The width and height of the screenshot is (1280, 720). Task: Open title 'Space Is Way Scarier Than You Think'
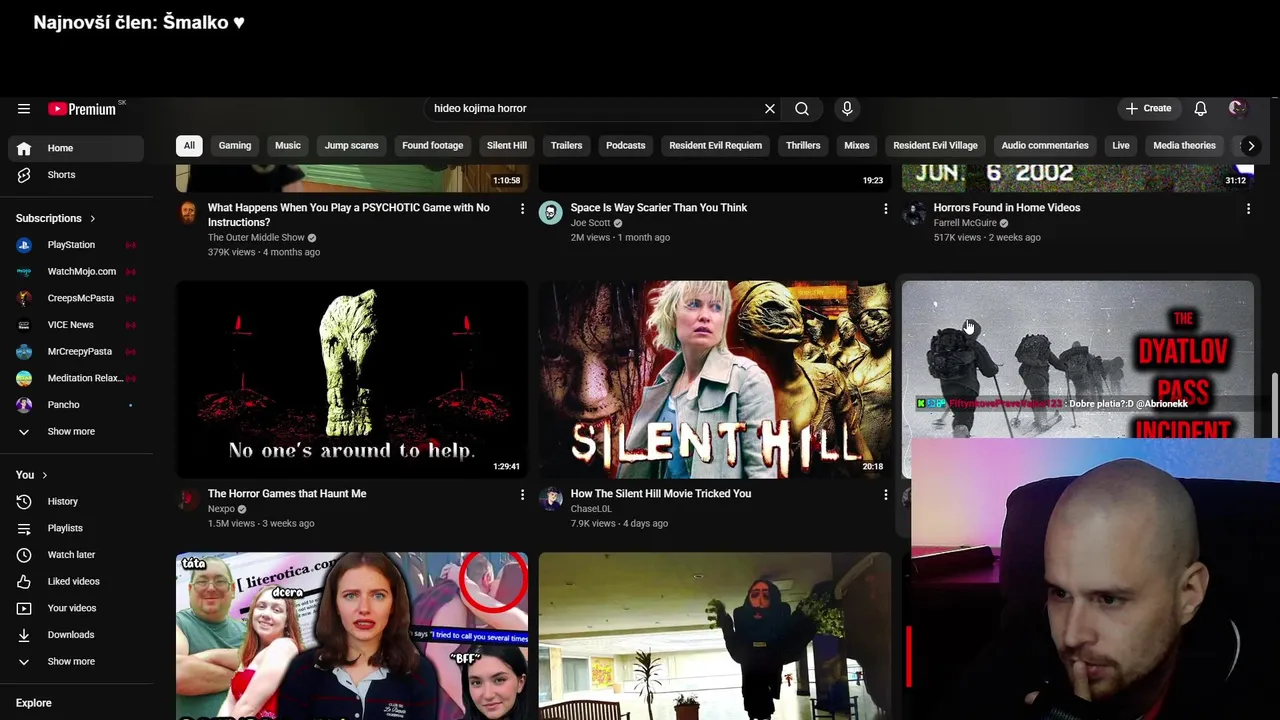point(659,208)
